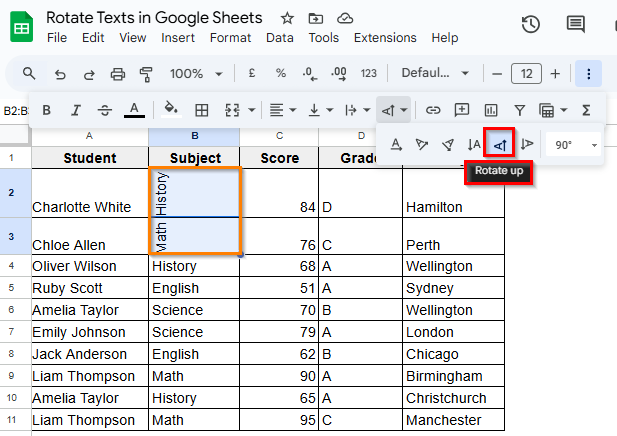This screenshot has height=436, width=617.
Task: Open the zoom 100% dropdown
Action: pyautogui.click(x=194, y=73)
